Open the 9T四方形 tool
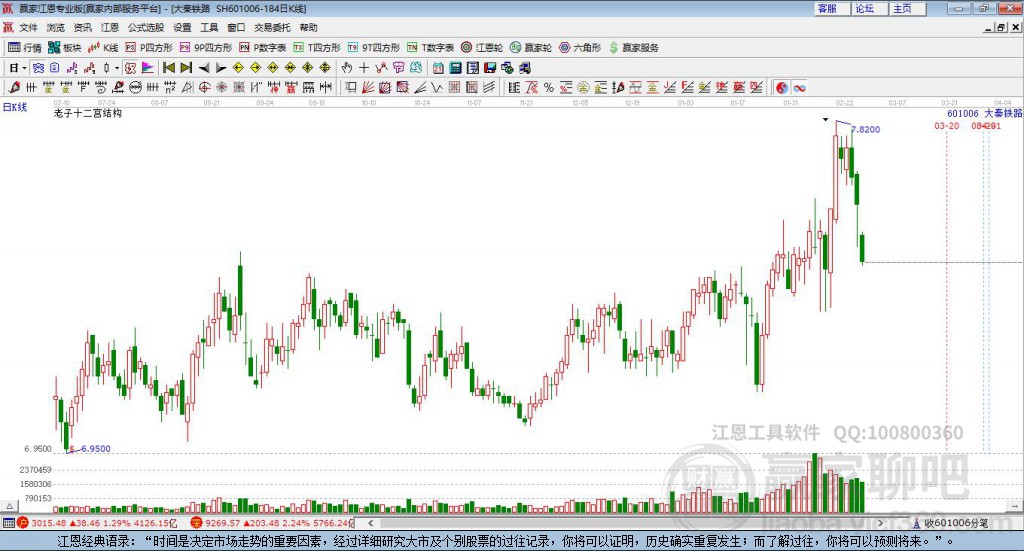This screenshot has width=1024, height=551. click(374, 48)
